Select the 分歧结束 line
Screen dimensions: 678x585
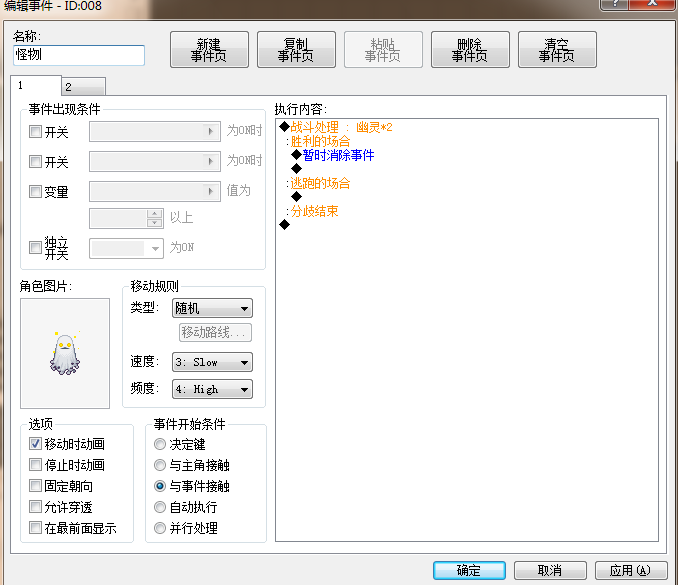pos(312,211)
